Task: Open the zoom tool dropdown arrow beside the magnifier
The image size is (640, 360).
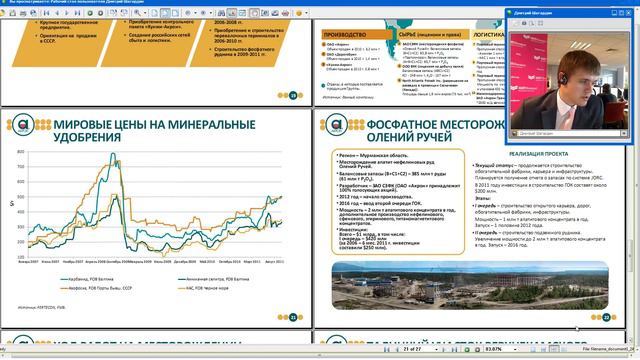Action: (145, 13)
